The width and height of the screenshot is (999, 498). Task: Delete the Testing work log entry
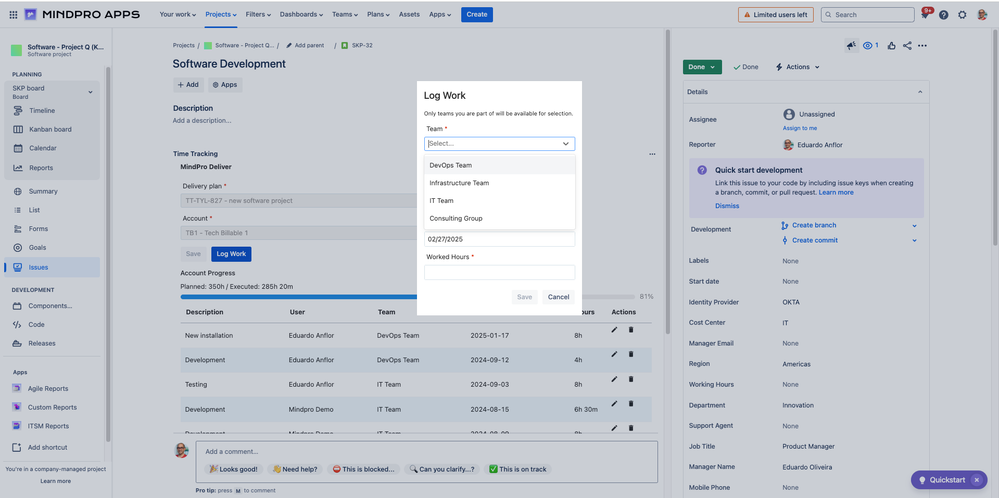(x=631, y=379)
